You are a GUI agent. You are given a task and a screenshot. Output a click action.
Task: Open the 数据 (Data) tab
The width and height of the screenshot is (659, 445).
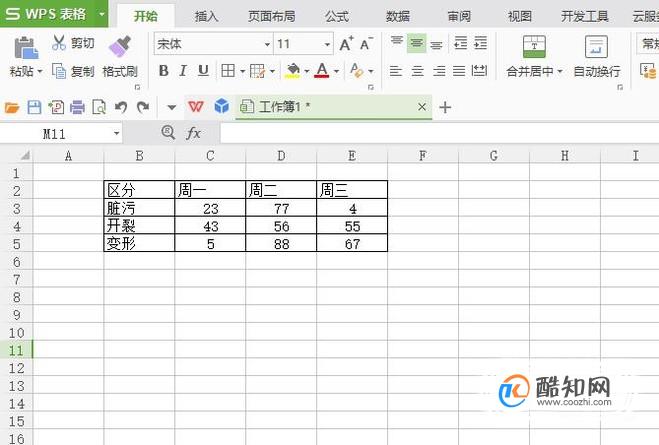pos(398,16)
